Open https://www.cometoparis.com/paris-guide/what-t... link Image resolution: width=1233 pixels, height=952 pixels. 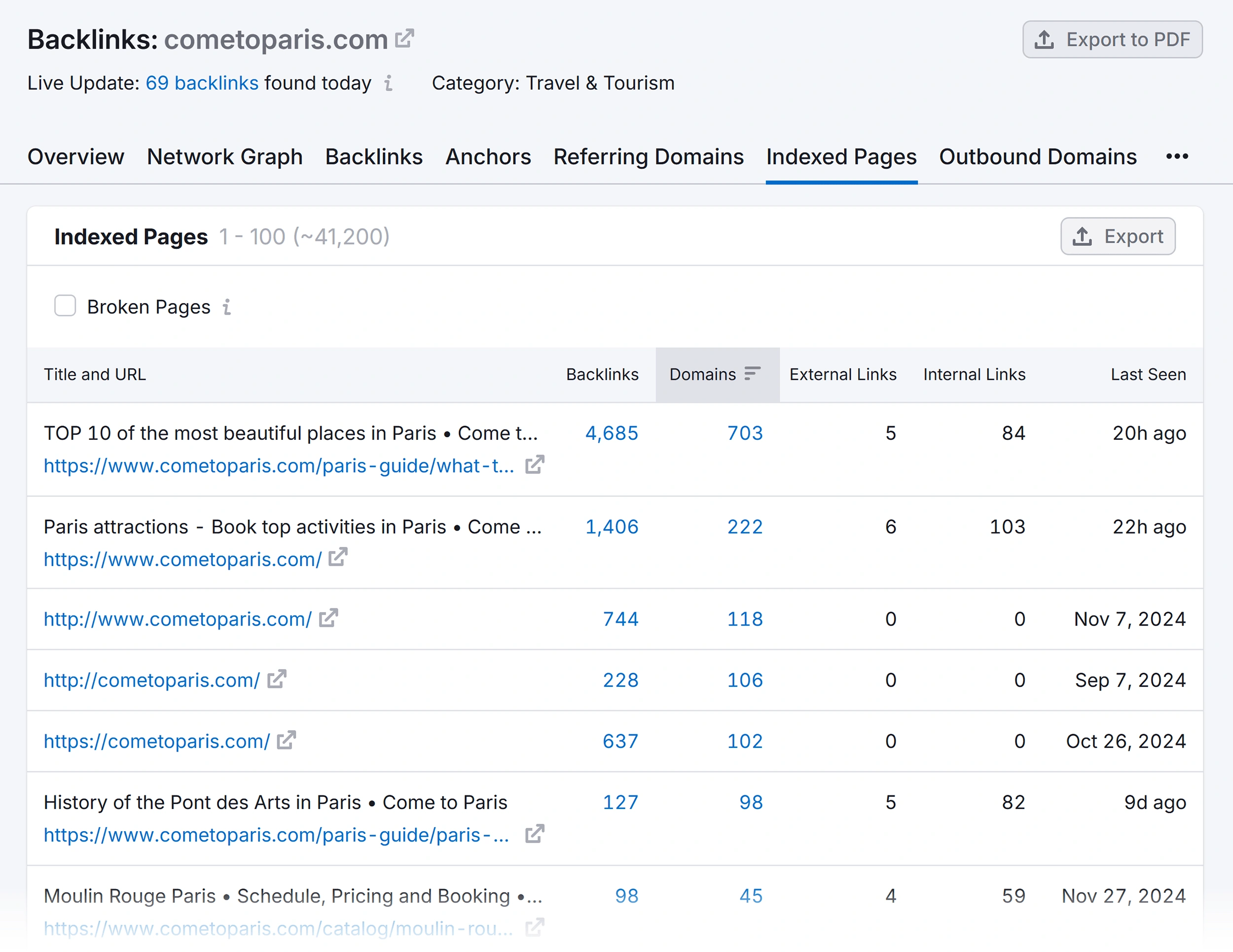pyautogui.click(x=279, y=465)
